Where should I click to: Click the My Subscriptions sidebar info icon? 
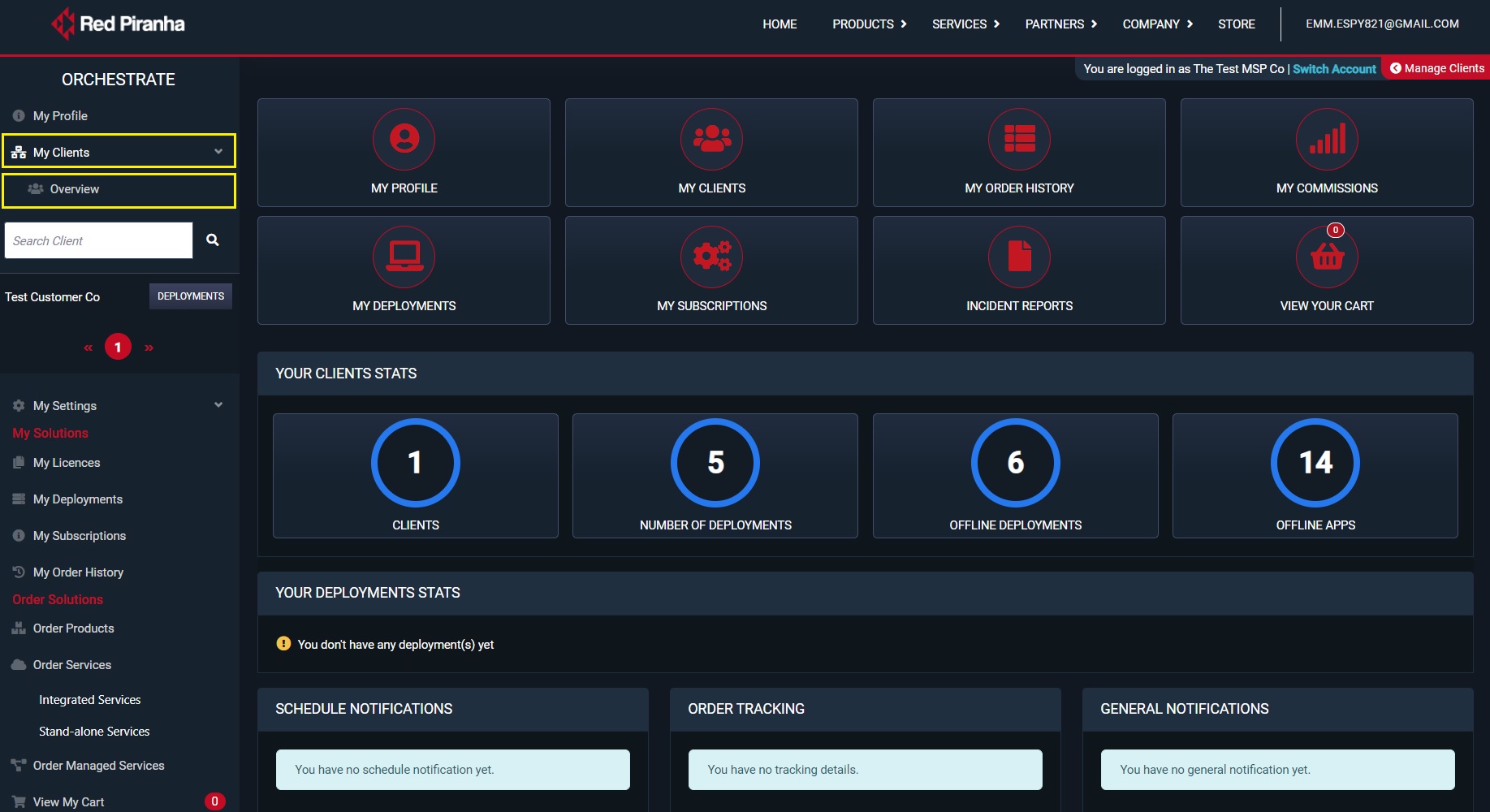coord(19,535)
